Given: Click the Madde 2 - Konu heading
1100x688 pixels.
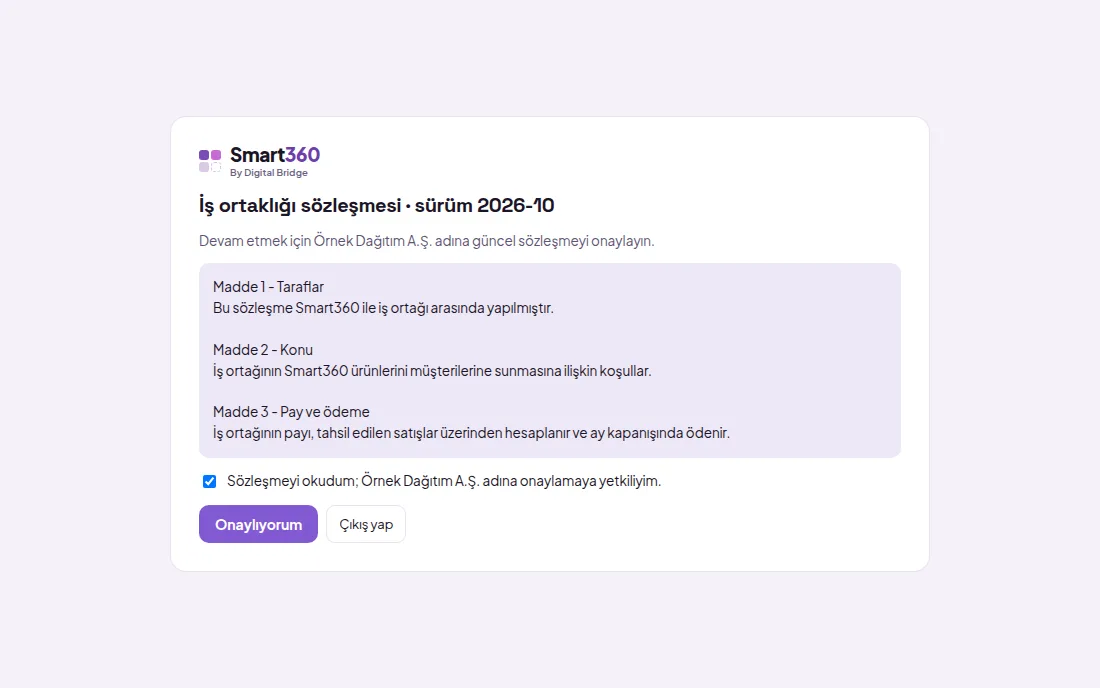Looking at the screenshot, I should click(x=263, y=349).
